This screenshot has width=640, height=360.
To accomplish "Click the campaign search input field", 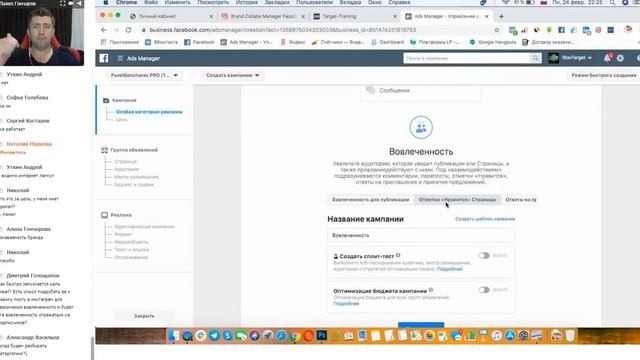I will coord(467,58).
